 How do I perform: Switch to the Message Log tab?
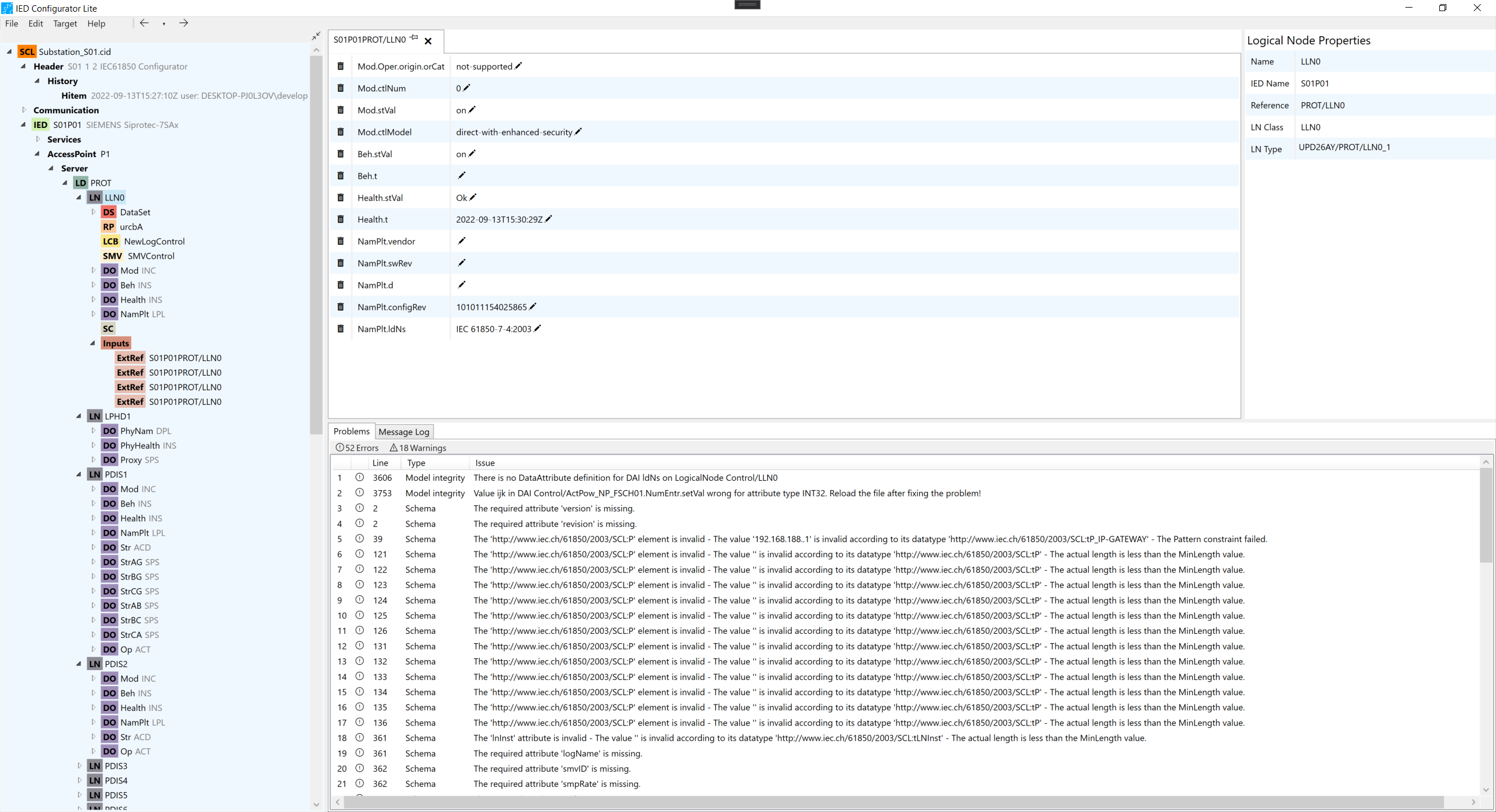pos(404,431)
